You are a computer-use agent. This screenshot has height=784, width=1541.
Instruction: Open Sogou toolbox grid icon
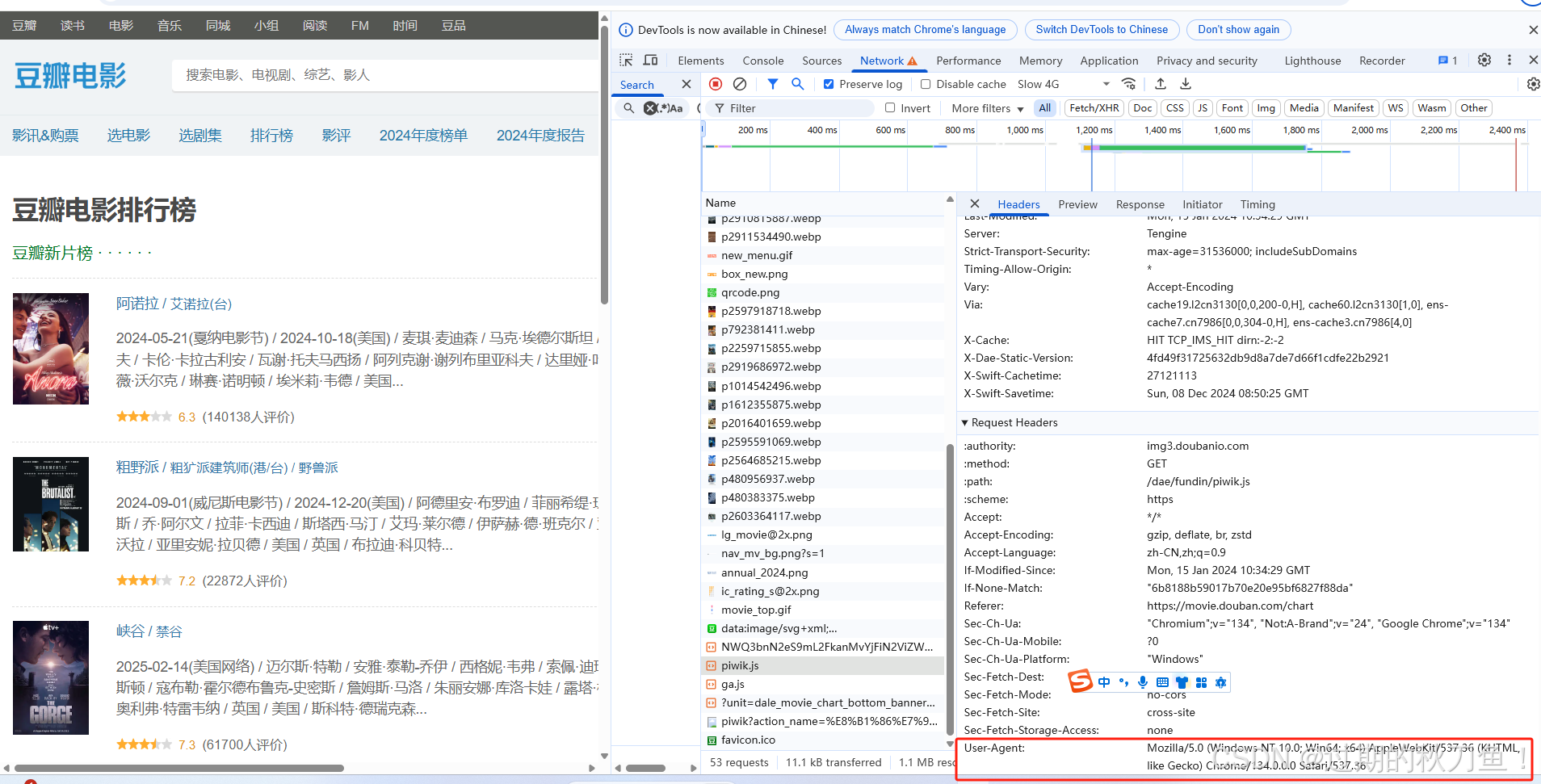(x=1201, y=682)
